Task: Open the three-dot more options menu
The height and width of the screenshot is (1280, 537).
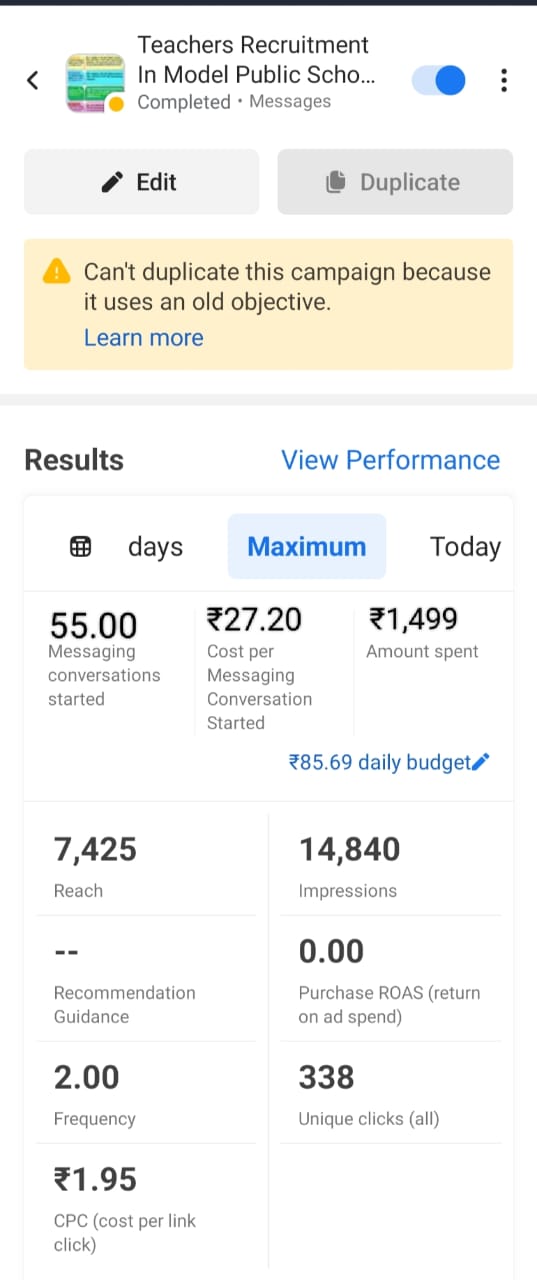Action: point(504,80)
